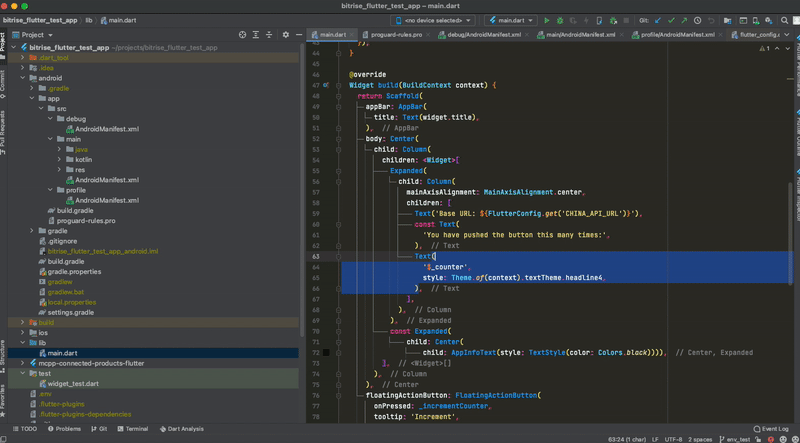Click the red Stop square icon
800x443 pixels.
tap(626, 20)
